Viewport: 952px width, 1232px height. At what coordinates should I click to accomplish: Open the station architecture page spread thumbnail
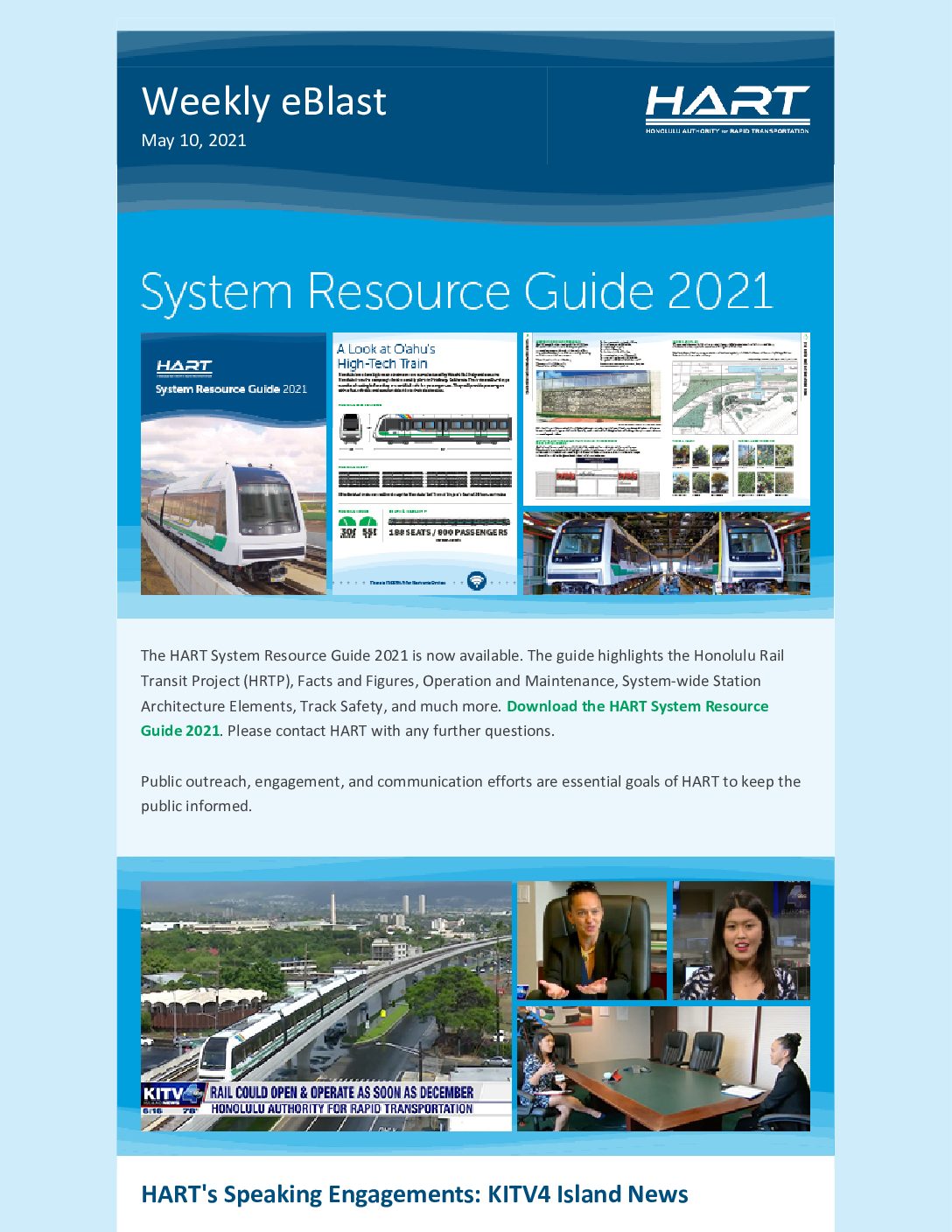pos(667,419)
